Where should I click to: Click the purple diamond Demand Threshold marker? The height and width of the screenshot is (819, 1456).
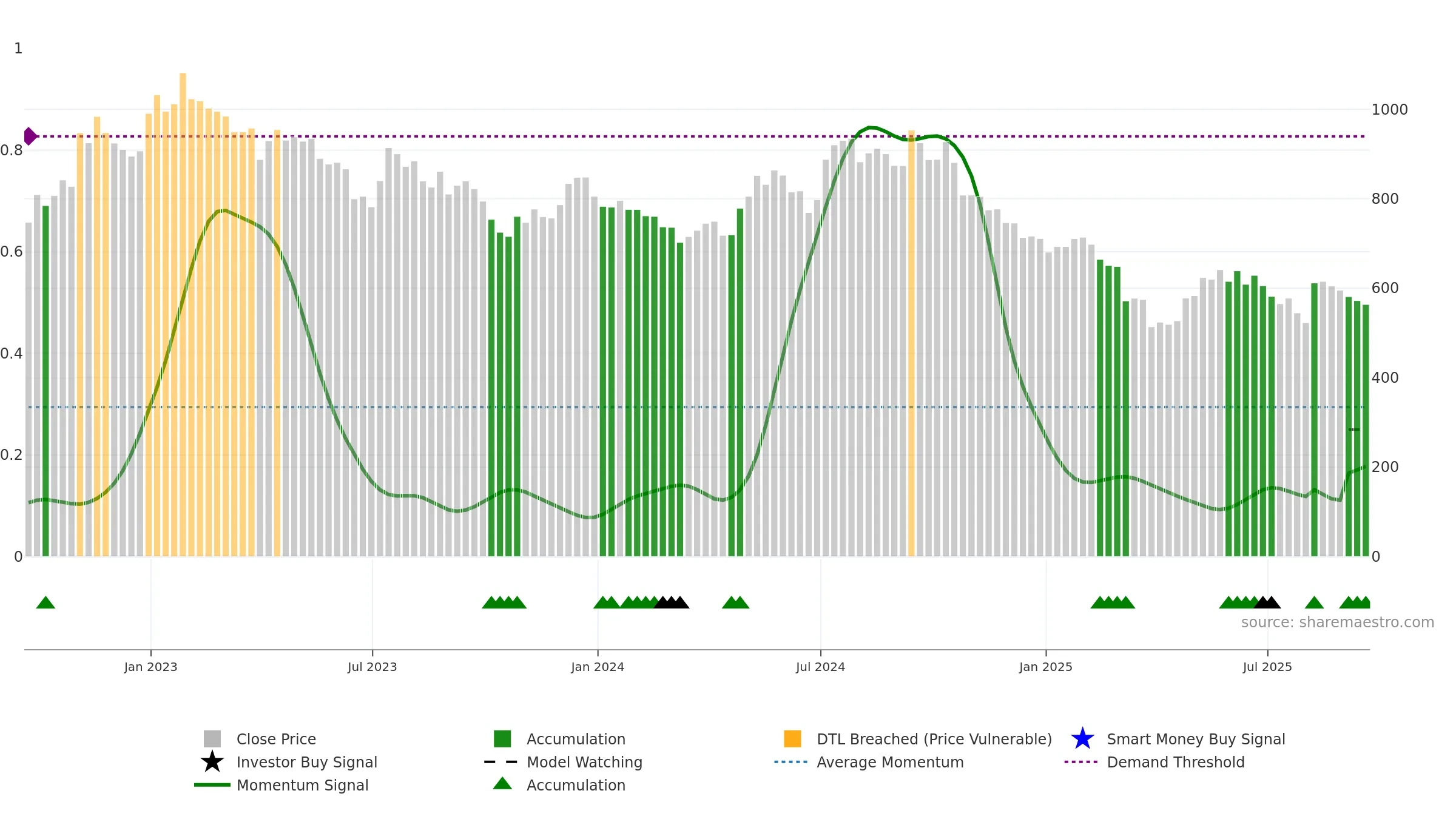tap(30, 136)
